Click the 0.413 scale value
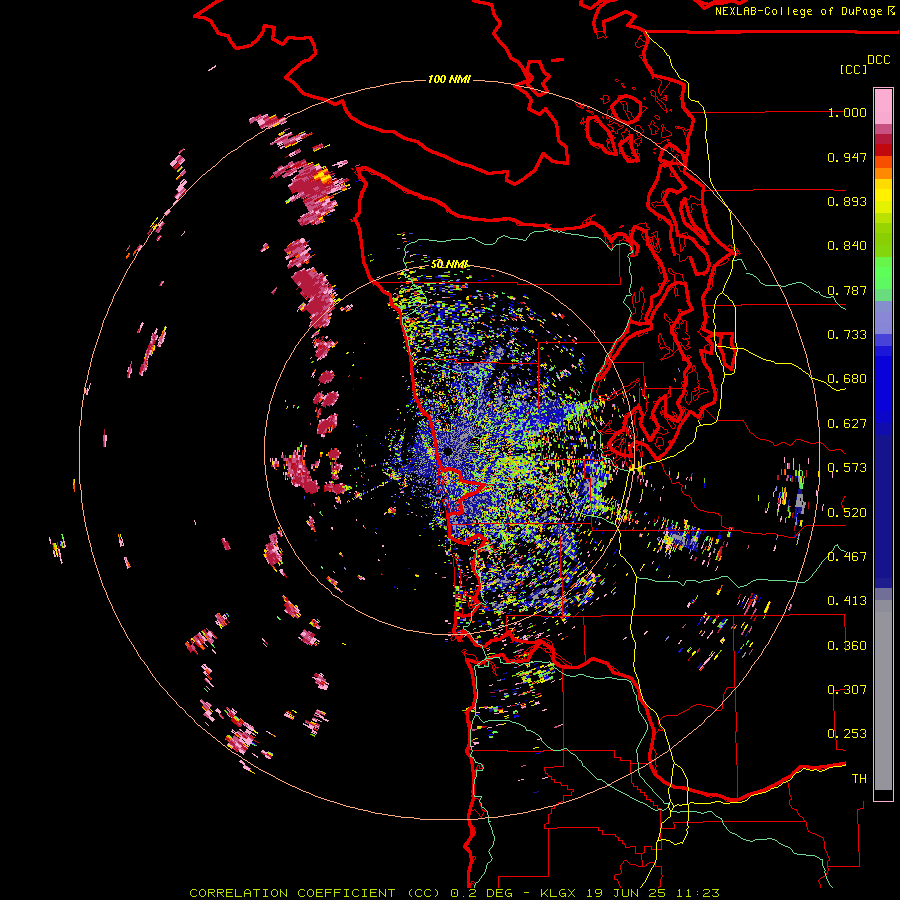 point(847,601)
